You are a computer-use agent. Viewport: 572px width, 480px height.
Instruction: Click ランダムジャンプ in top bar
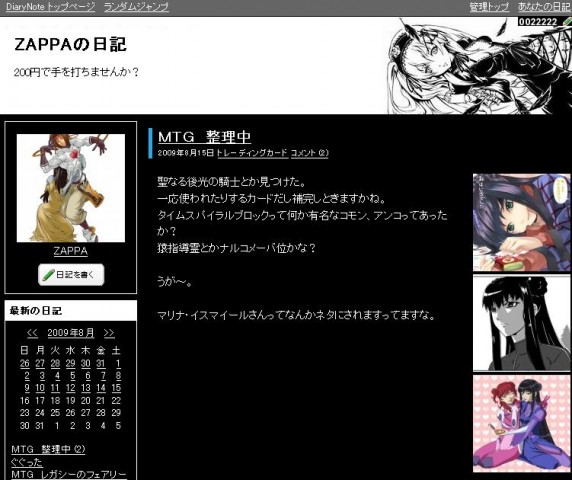[136, 7]
